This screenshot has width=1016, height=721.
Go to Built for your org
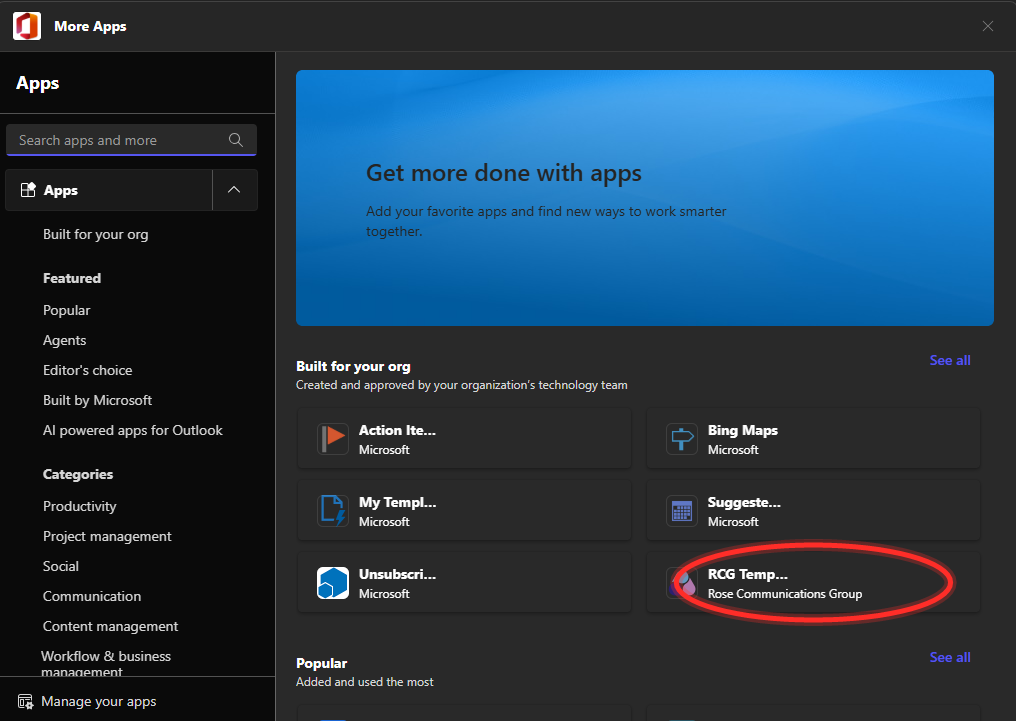click(95, 235)
